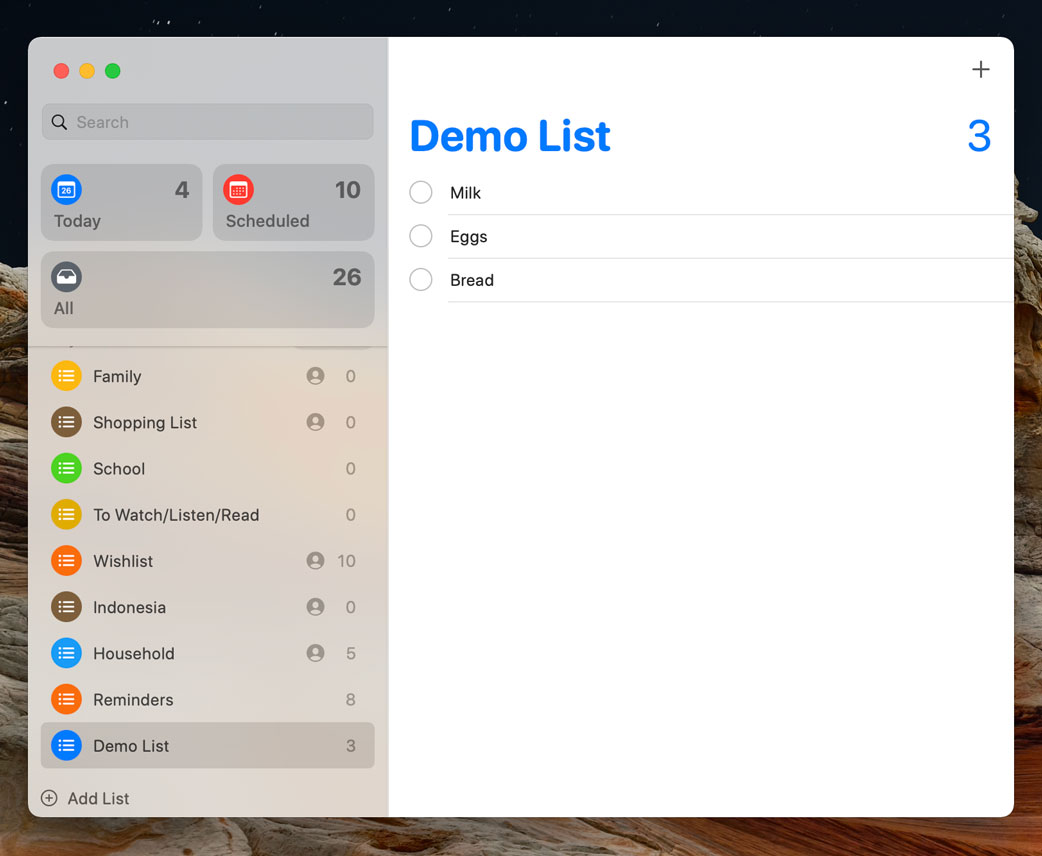1042x856 pixels.
Task: Click the brown Shopping List icon
Action: pos(66,422)
